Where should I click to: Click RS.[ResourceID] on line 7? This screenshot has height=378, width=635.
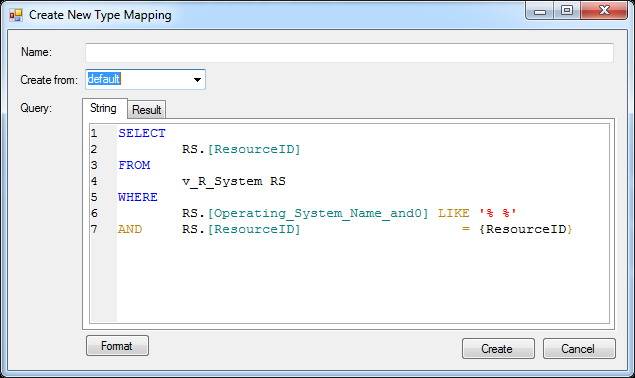click(241, 229)
